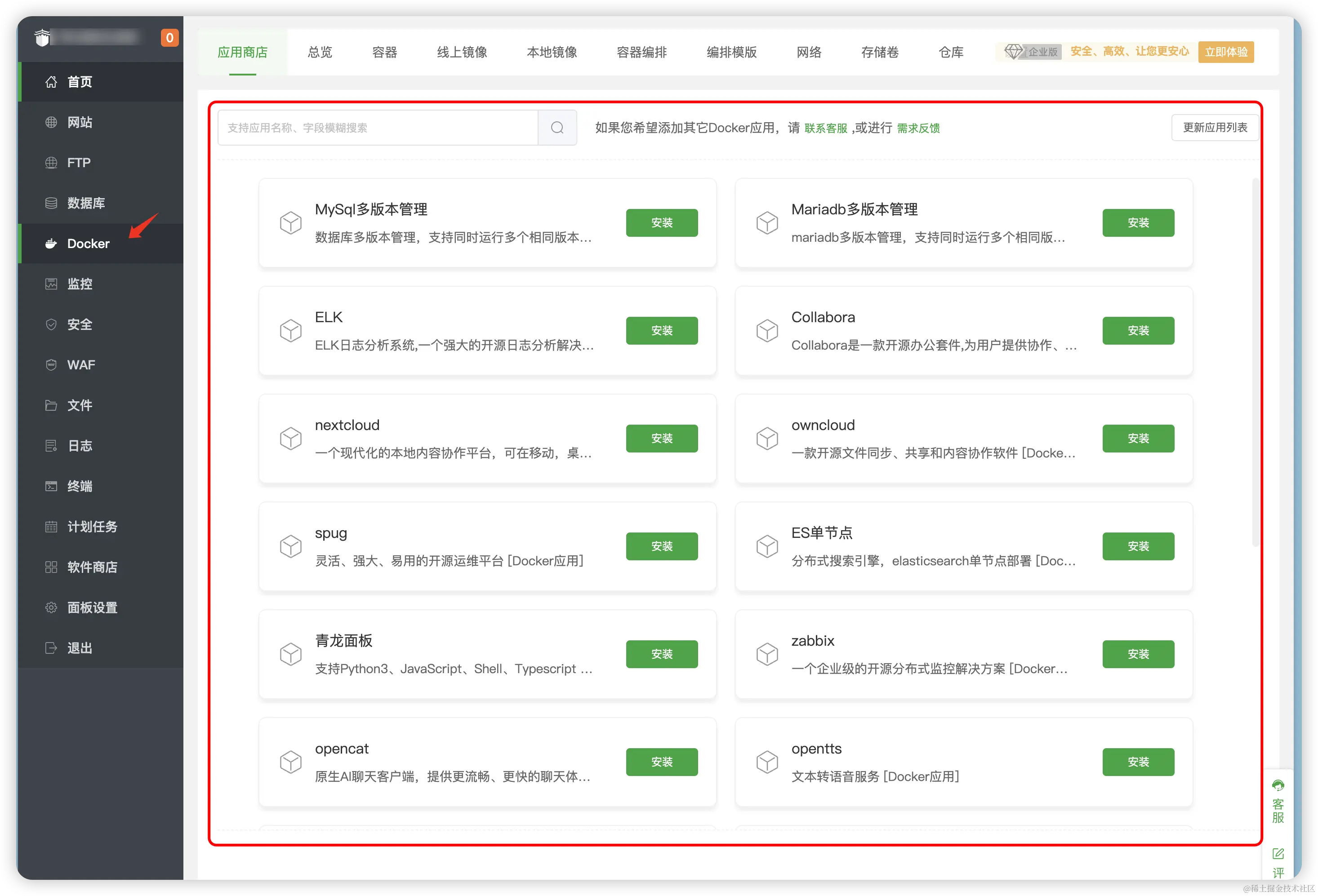Switch to the 容器 tab
Viewport: 1318px width, 896px height.
(x=384, y=52)
